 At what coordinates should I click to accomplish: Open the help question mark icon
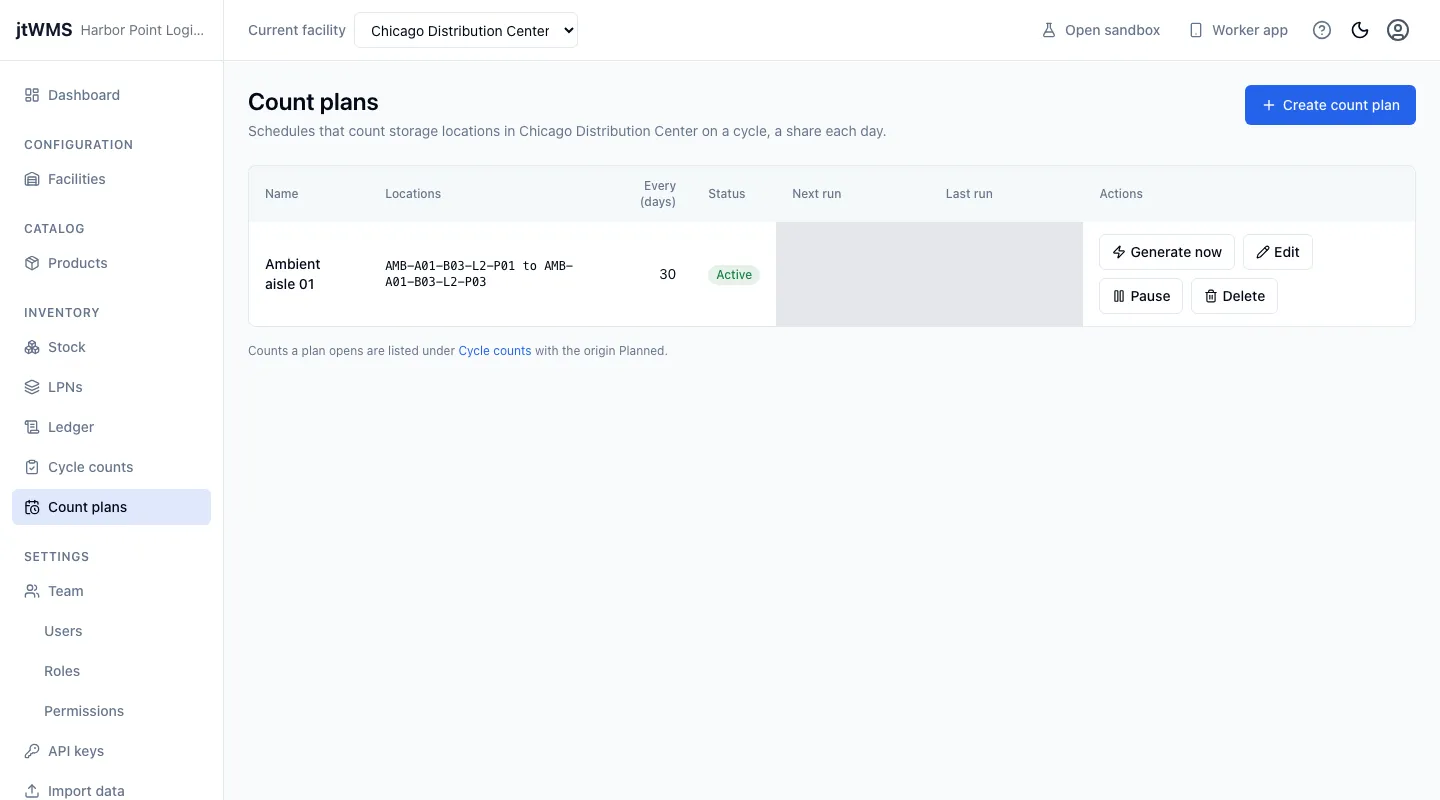(1322, 30)
